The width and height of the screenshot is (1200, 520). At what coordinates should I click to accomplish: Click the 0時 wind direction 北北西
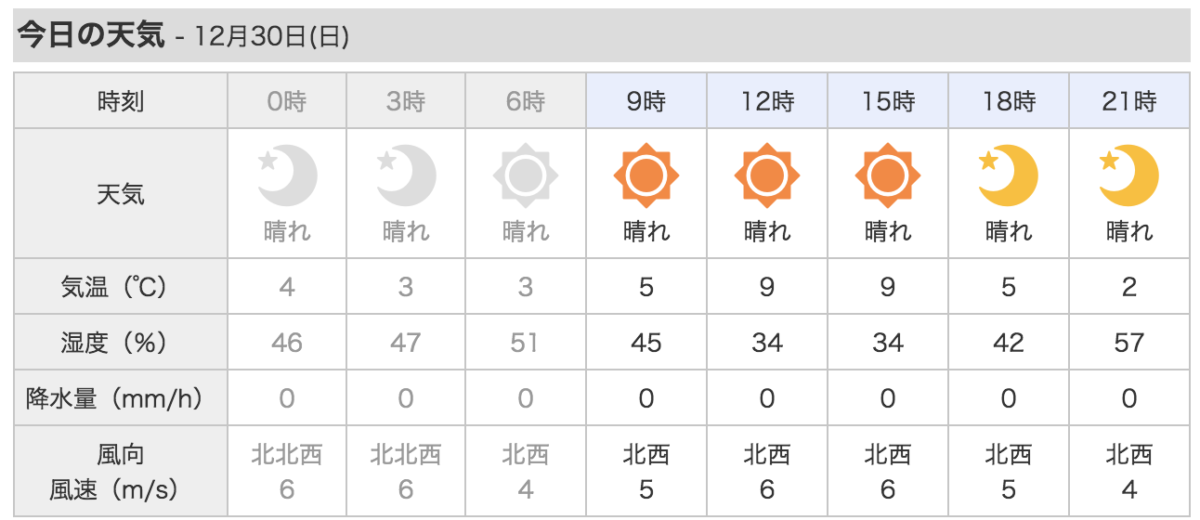pyautogui.click(x=287, y=455)
